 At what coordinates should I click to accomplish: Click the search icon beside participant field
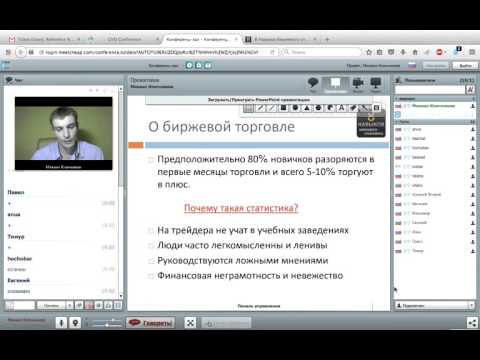pyautogui.click(x=470, y=90)
